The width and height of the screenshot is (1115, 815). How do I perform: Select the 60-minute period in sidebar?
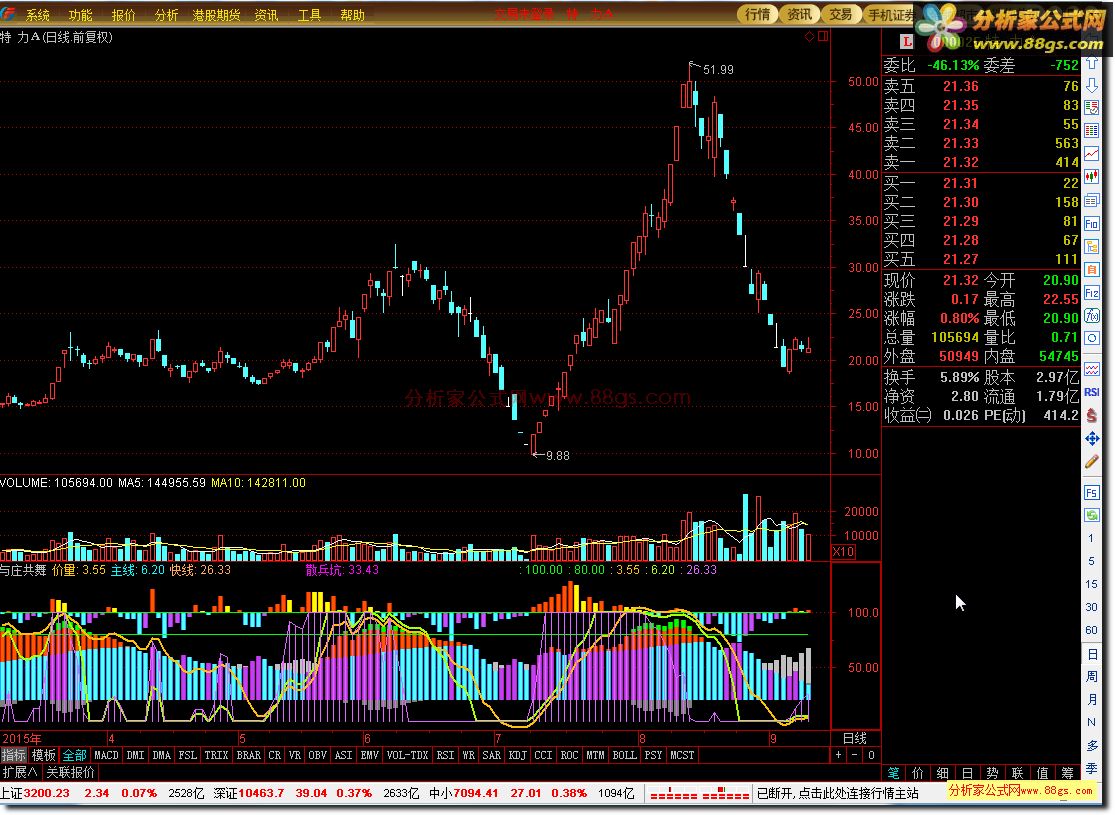click(1092, 630)
